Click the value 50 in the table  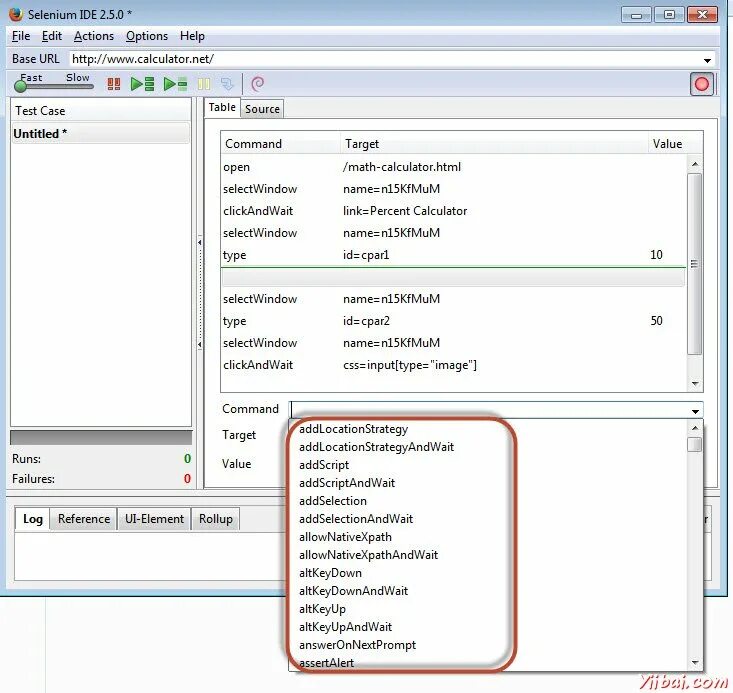coord(656,321)
